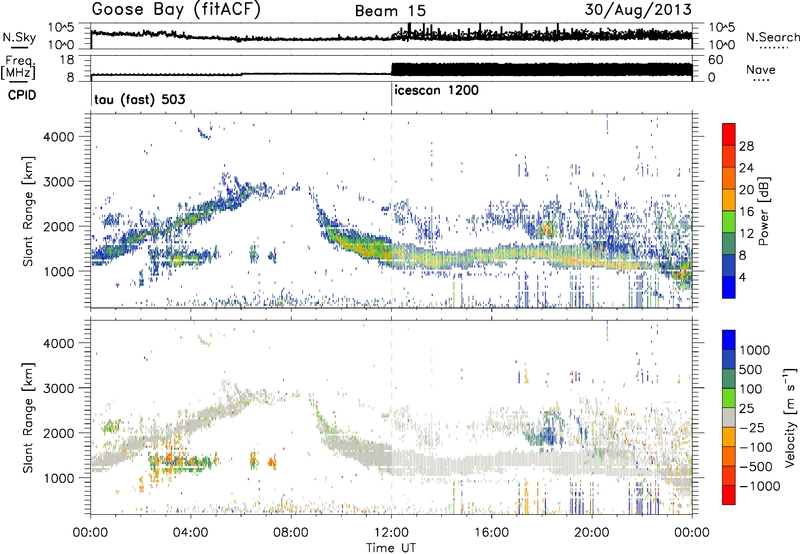Select the 12:00 time tick label
Viewport: 800px width, 554px height.
pos(391,533)
